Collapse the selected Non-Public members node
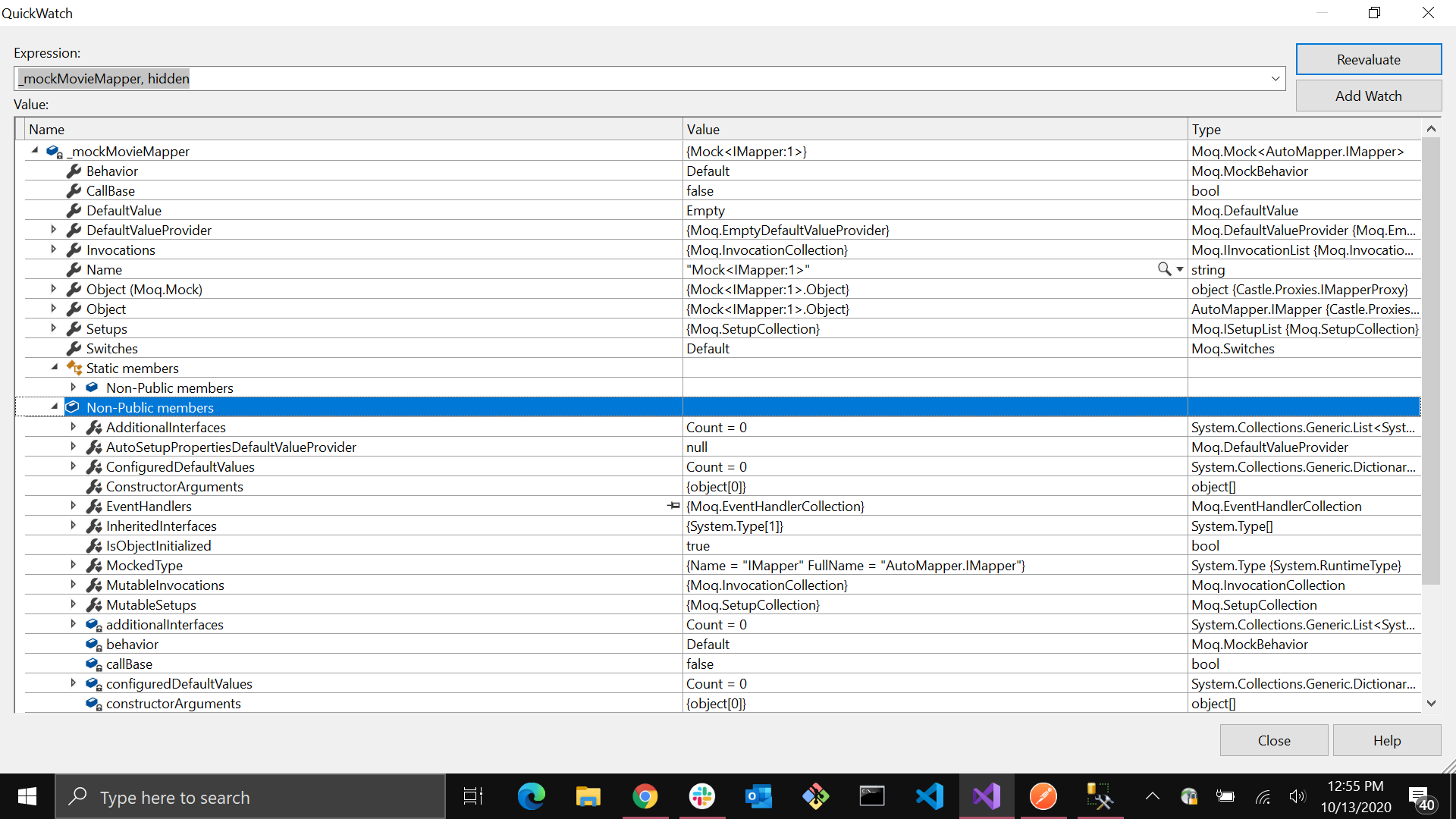This screenshot has height=819, width=1456. pyautogui.click(x=55, y=406)
